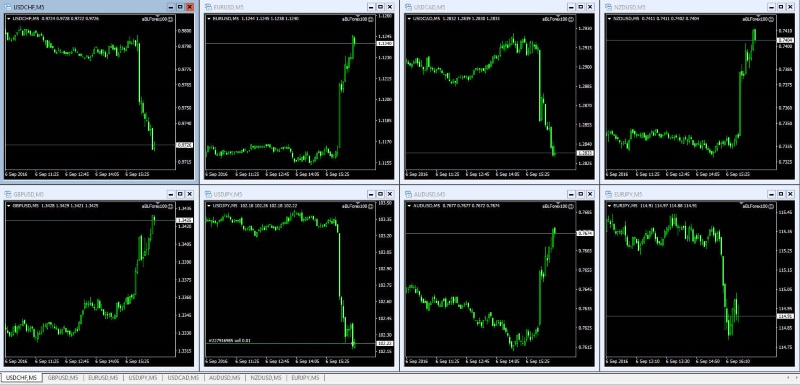Close the AUDUSD,M5 chart window
This screenshot has width=800, height=385.
tap(590, 194)
